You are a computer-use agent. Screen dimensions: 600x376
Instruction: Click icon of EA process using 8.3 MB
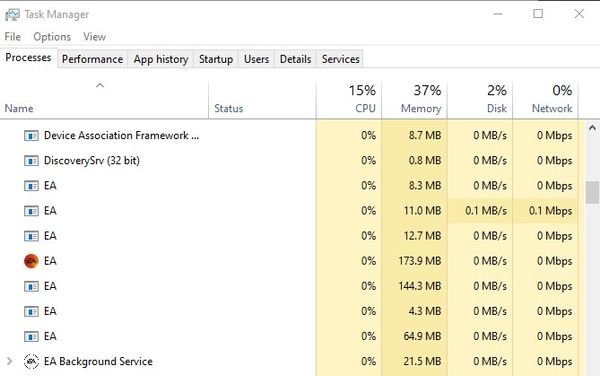(31, 186)
